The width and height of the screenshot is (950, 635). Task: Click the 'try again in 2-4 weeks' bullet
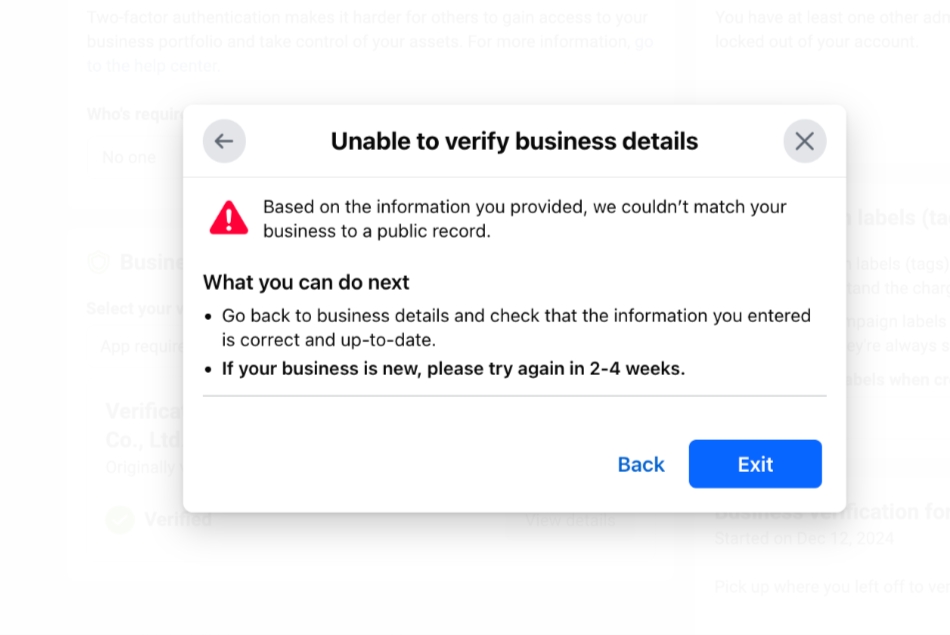(x=453, y=368)
